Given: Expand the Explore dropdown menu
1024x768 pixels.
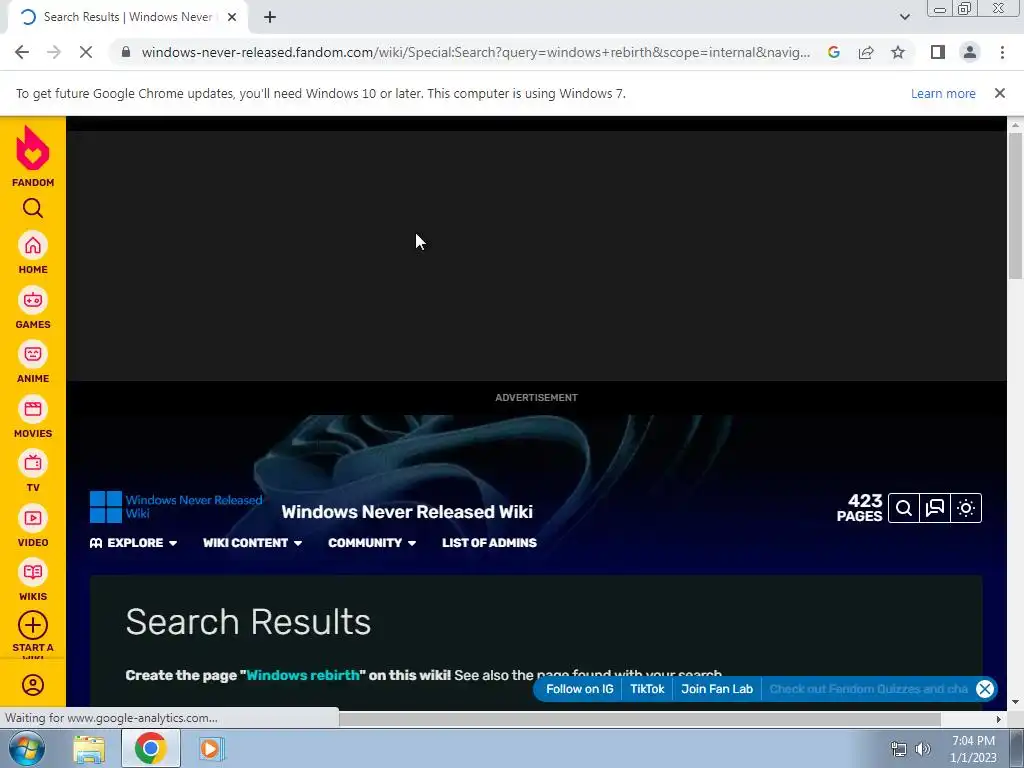Looking at the screenshot, I should point(134,543).
